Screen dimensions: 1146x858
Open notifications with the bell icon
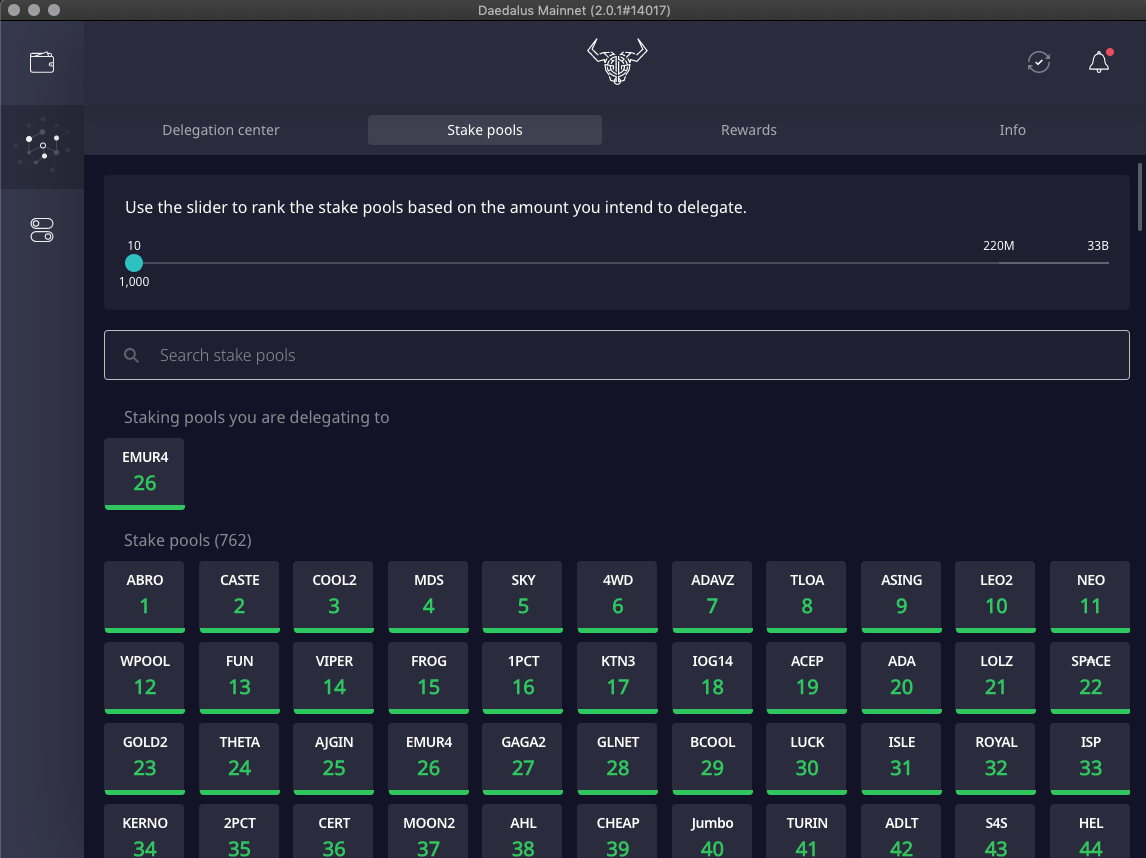coord(1099,62)
